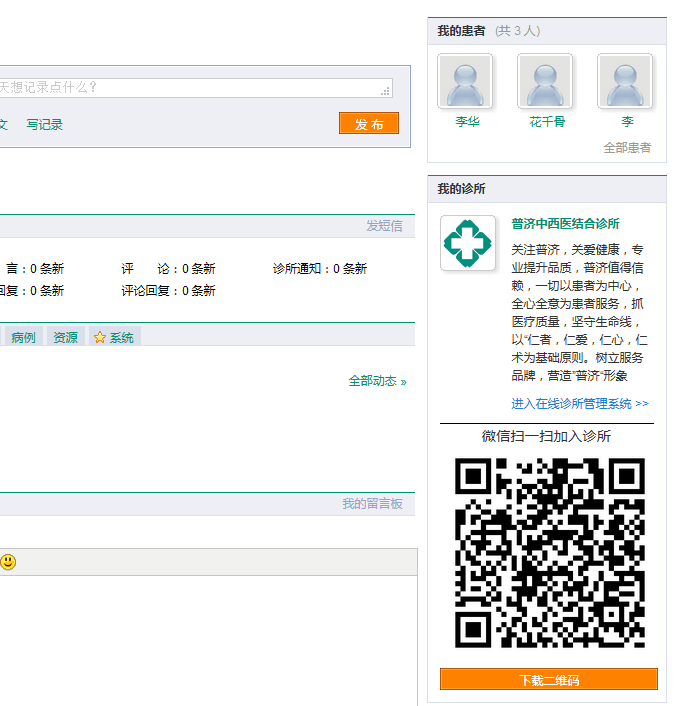Click the resize grip on the record box

point(386,91)
